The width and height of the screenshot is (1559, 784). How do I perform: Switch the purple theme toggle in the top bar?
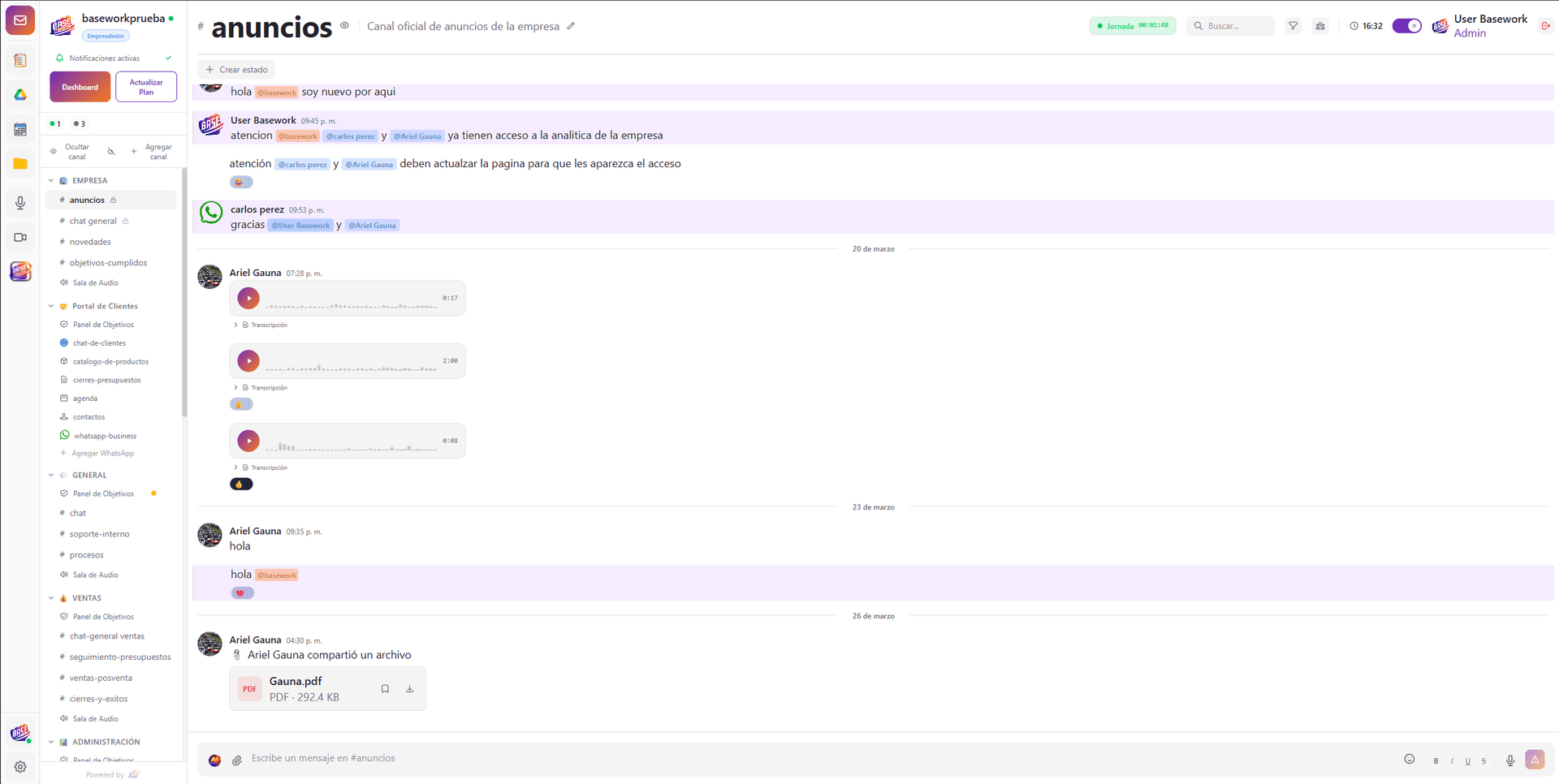pyautogui.click(x=1406, y=25)
